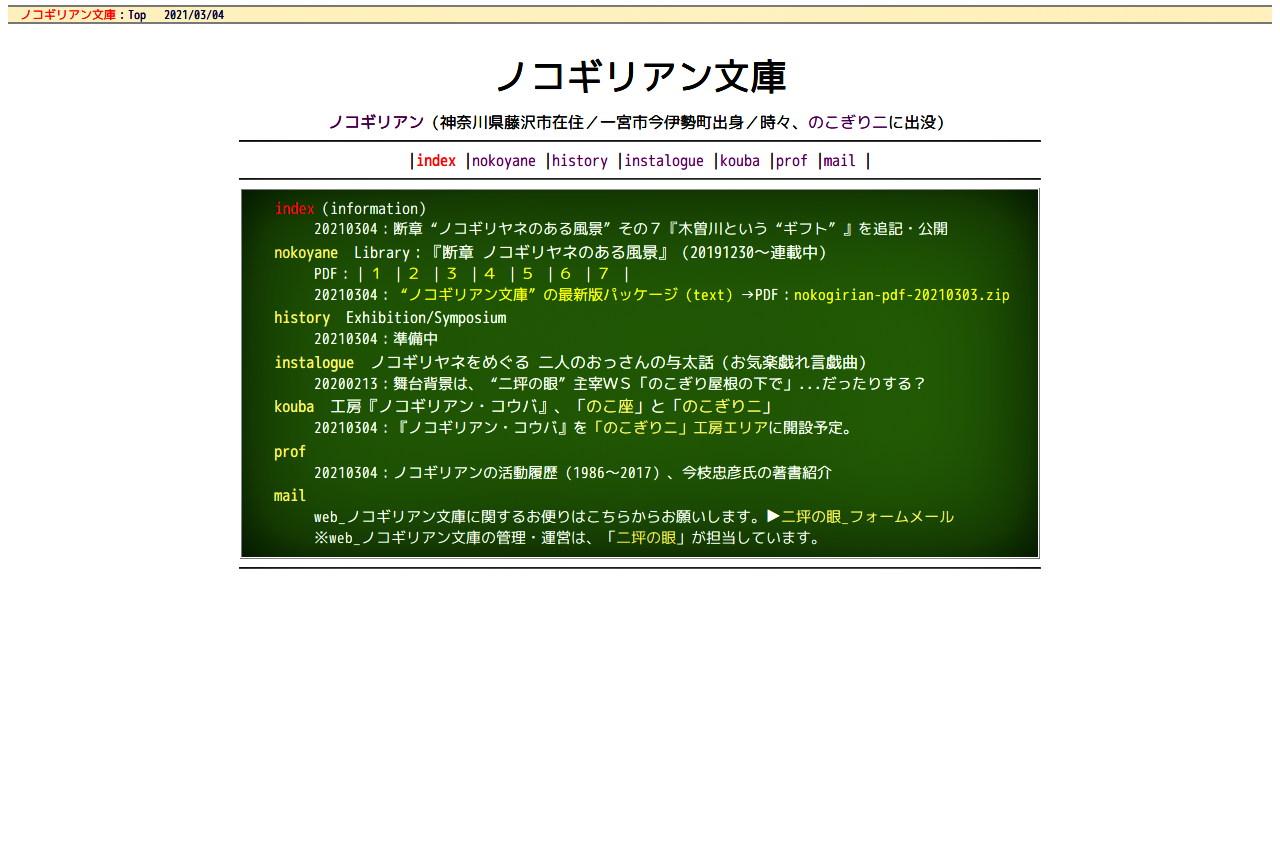Open the prof navigation link
This screenshot has width=1280, height=843.
[x=791, y=161]
